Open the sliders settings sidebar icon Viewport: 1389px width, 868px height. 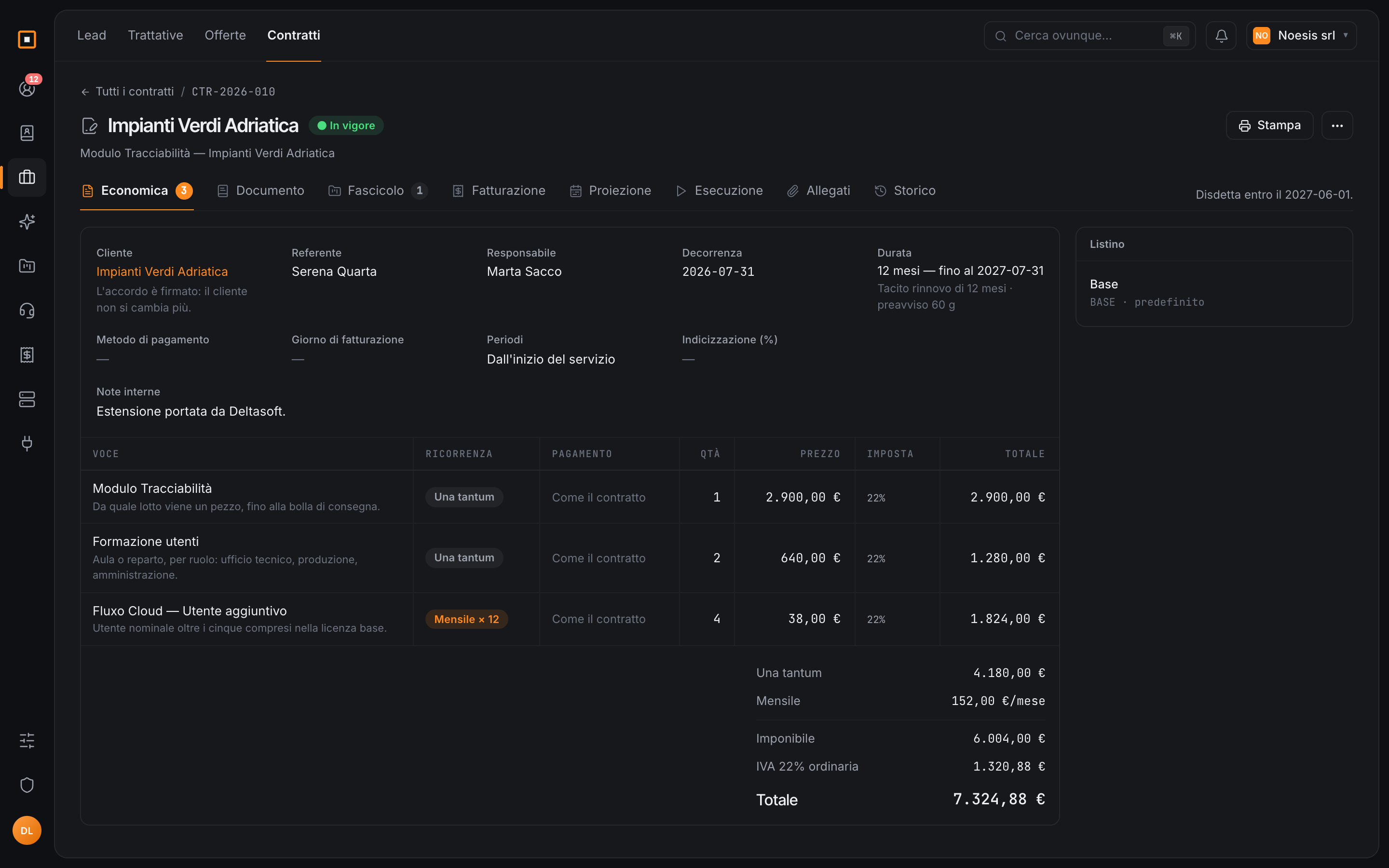click(x=27, y=741)
